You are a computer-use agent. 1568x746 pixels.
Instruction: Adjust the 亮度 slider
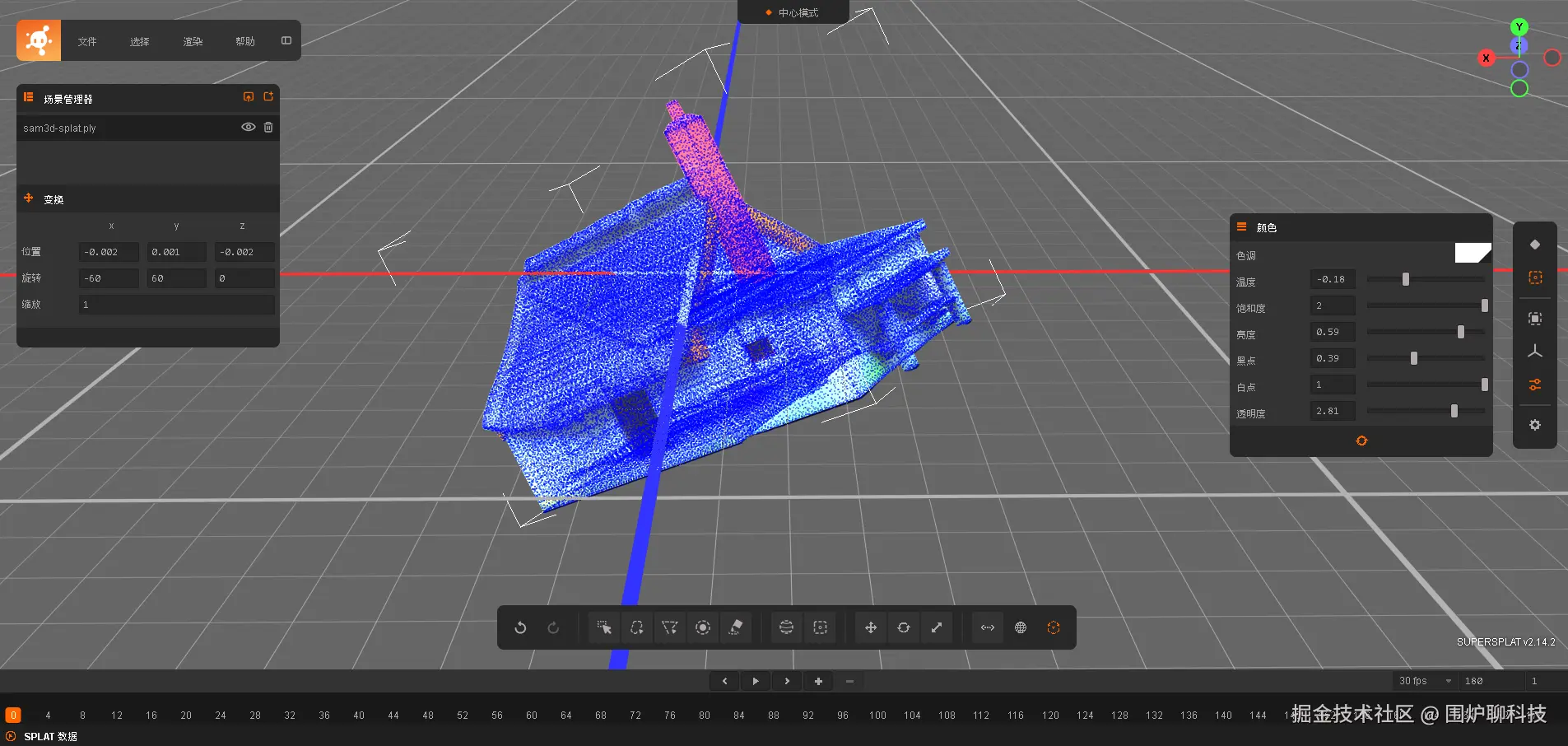pos(1426,332)
